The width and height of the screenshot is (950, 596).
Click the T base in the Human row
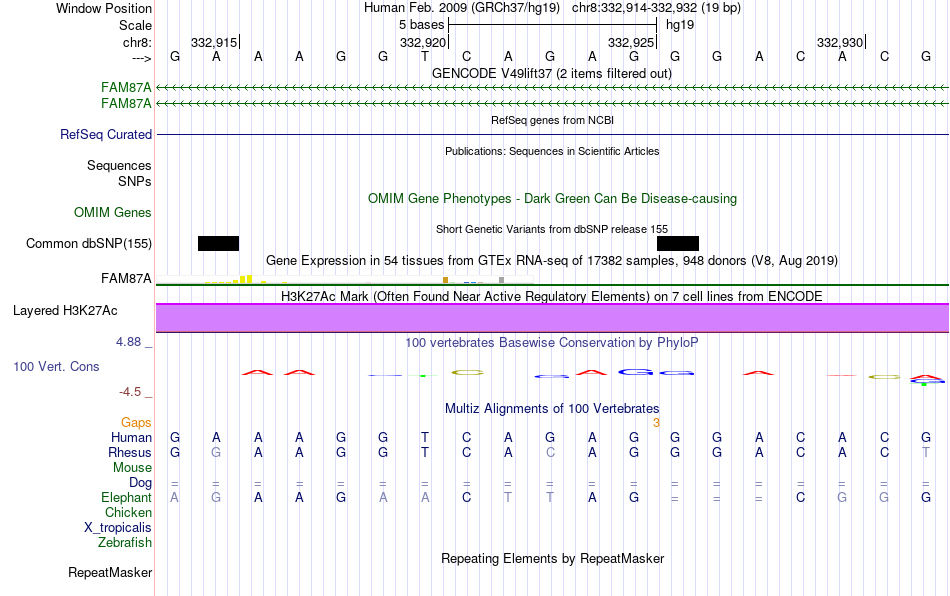425,437
